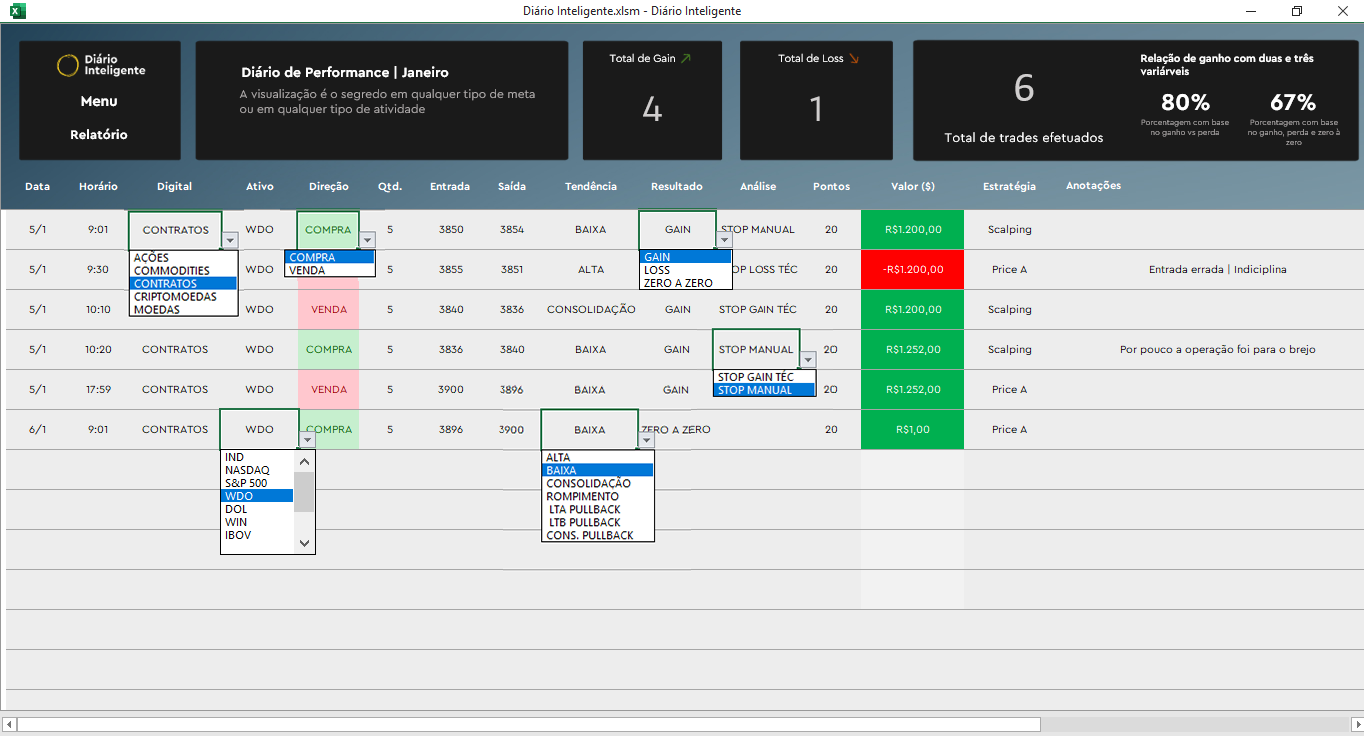This screenshot has width=1364, height=736.
Task: Choose CONTRATOS in the Digital list
Action: (183, 284)
